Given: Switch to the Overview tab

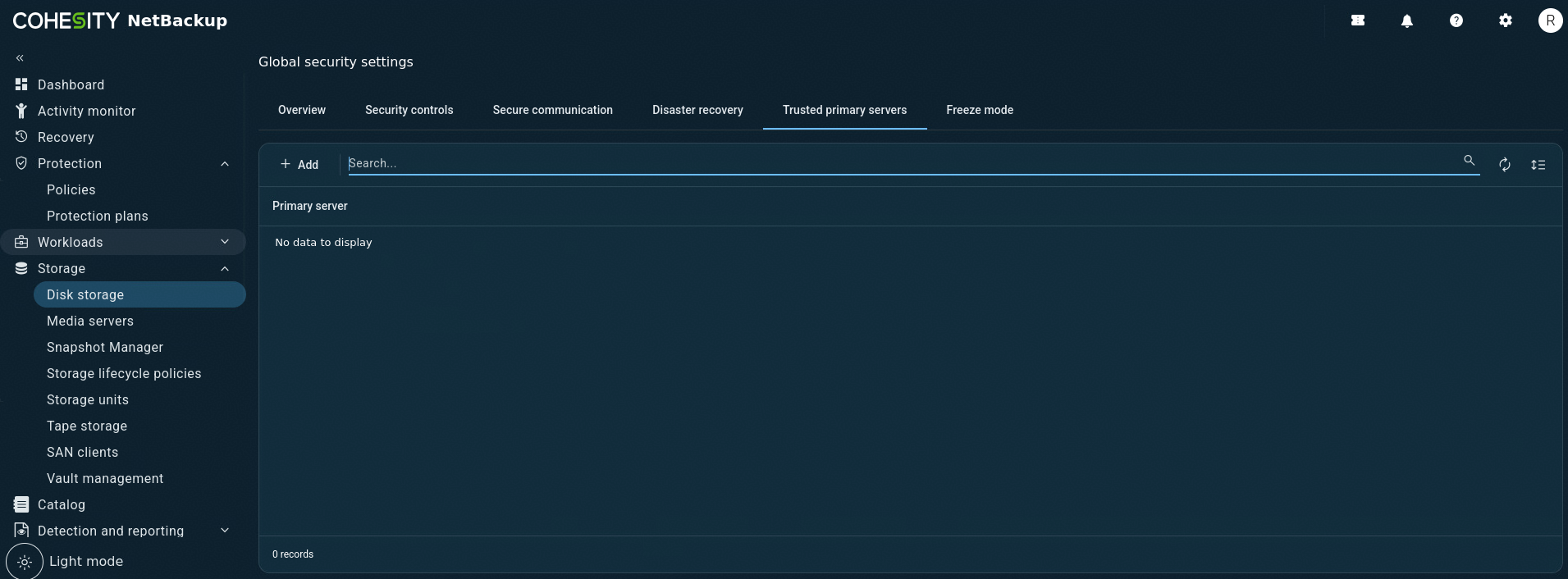Looking at the screenshot, I should [302, 110].
